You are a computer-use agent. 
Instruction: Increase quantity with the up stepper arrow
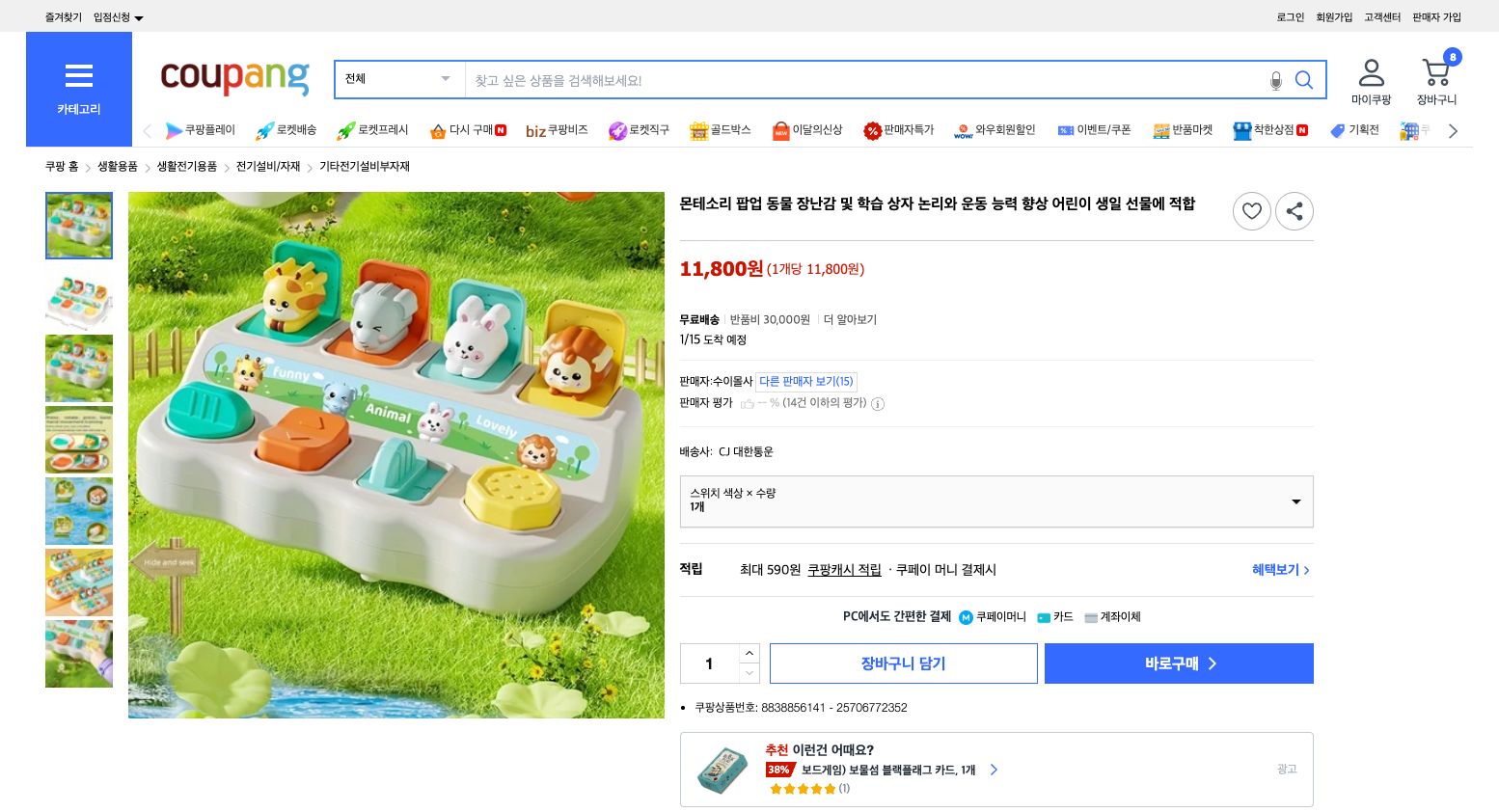click(749, 653)
